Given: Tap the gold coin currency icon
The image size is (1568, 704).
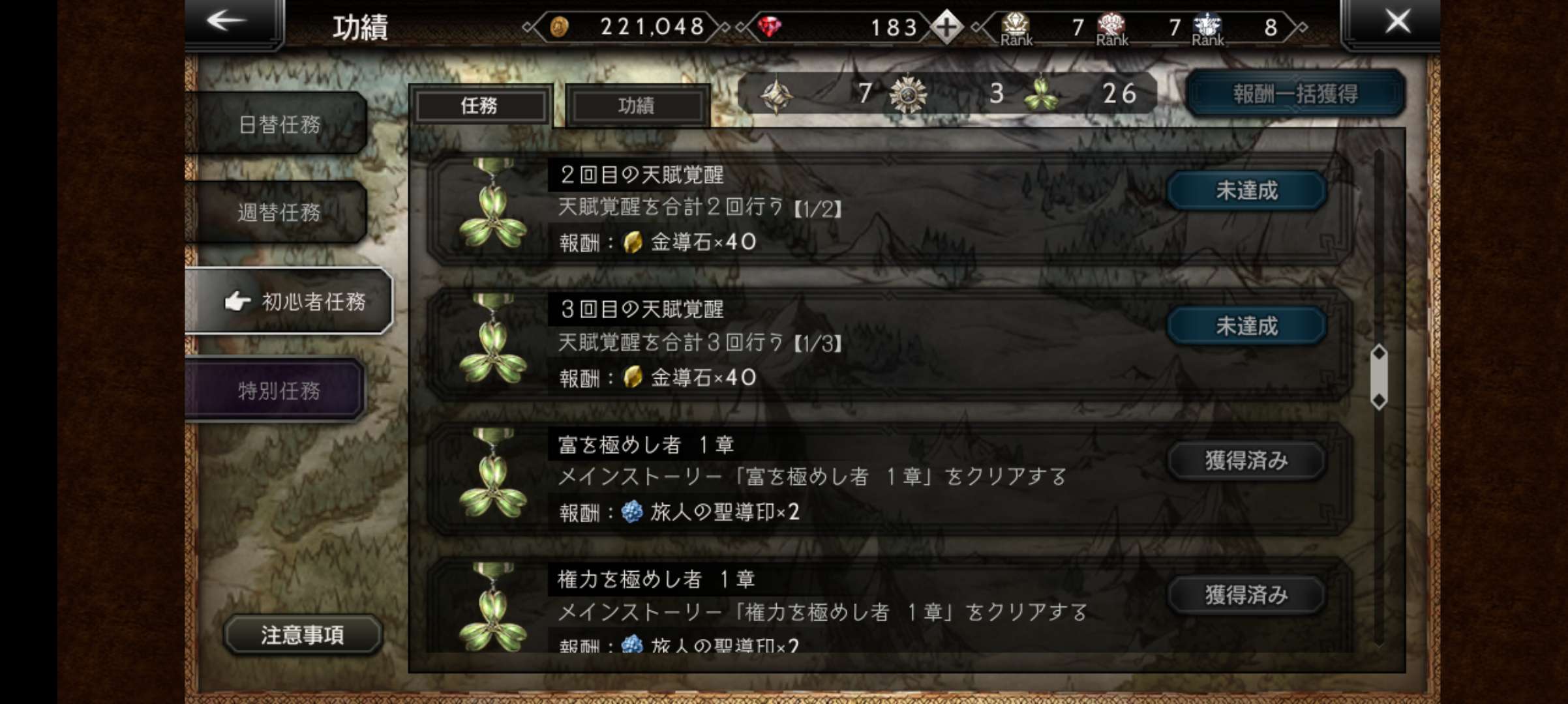Looking at the screenshot, I should pyautogui.click(x=560, y=27).
